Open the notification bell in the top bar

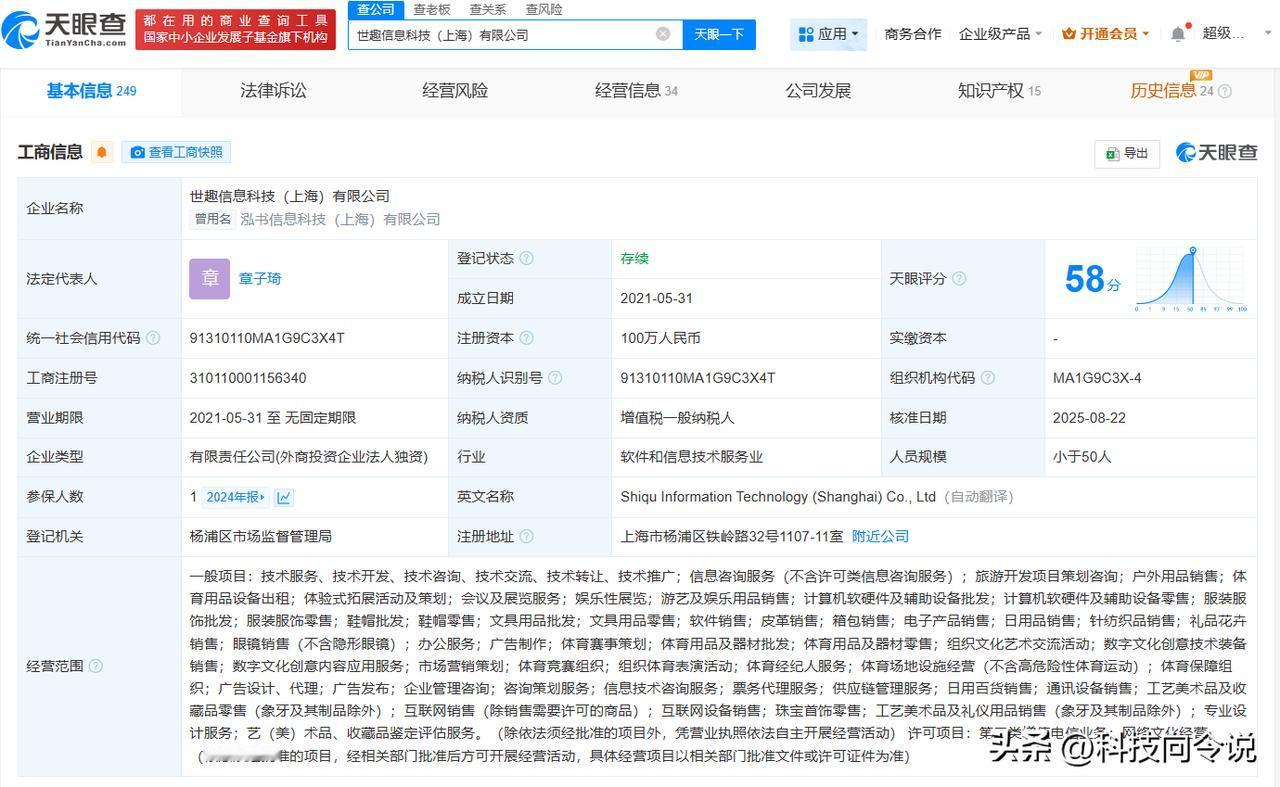tap(1178, 34)
